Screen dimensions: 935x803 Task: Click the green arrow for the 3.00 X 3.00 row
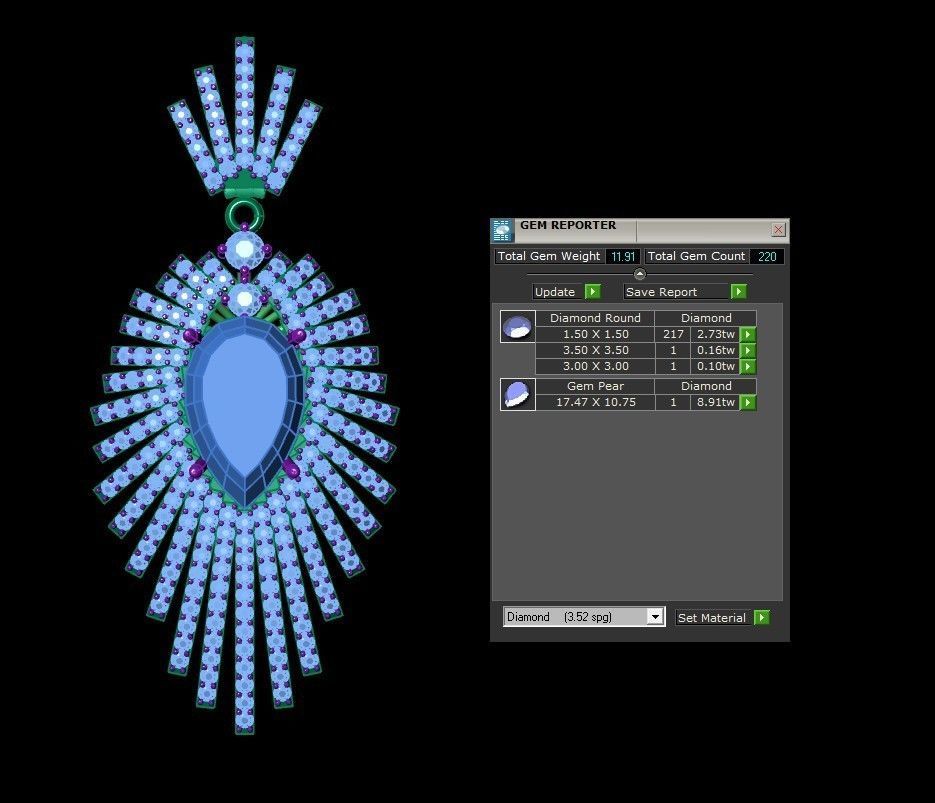(748, 366)
